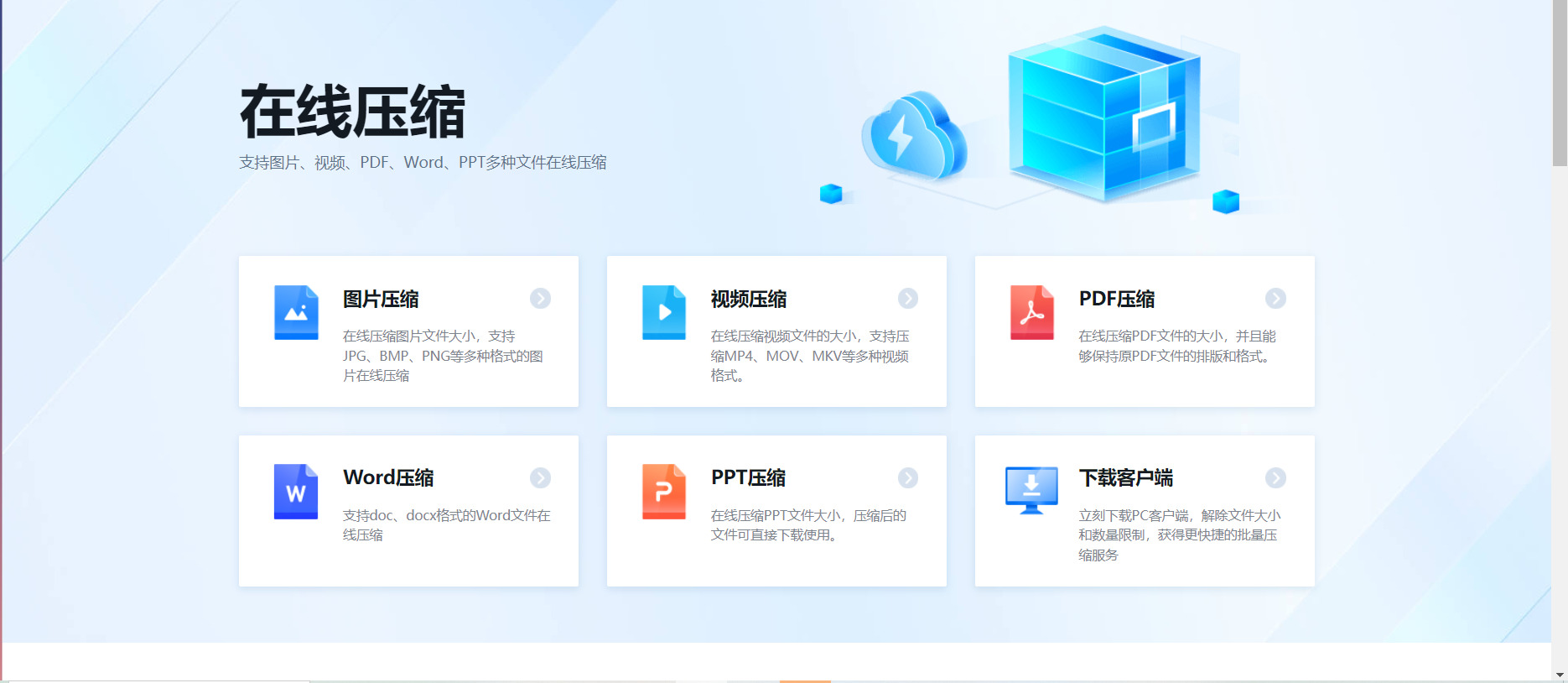Open the 图片压缩 title link
The image size is (1568, 683).
coord(381,299)
